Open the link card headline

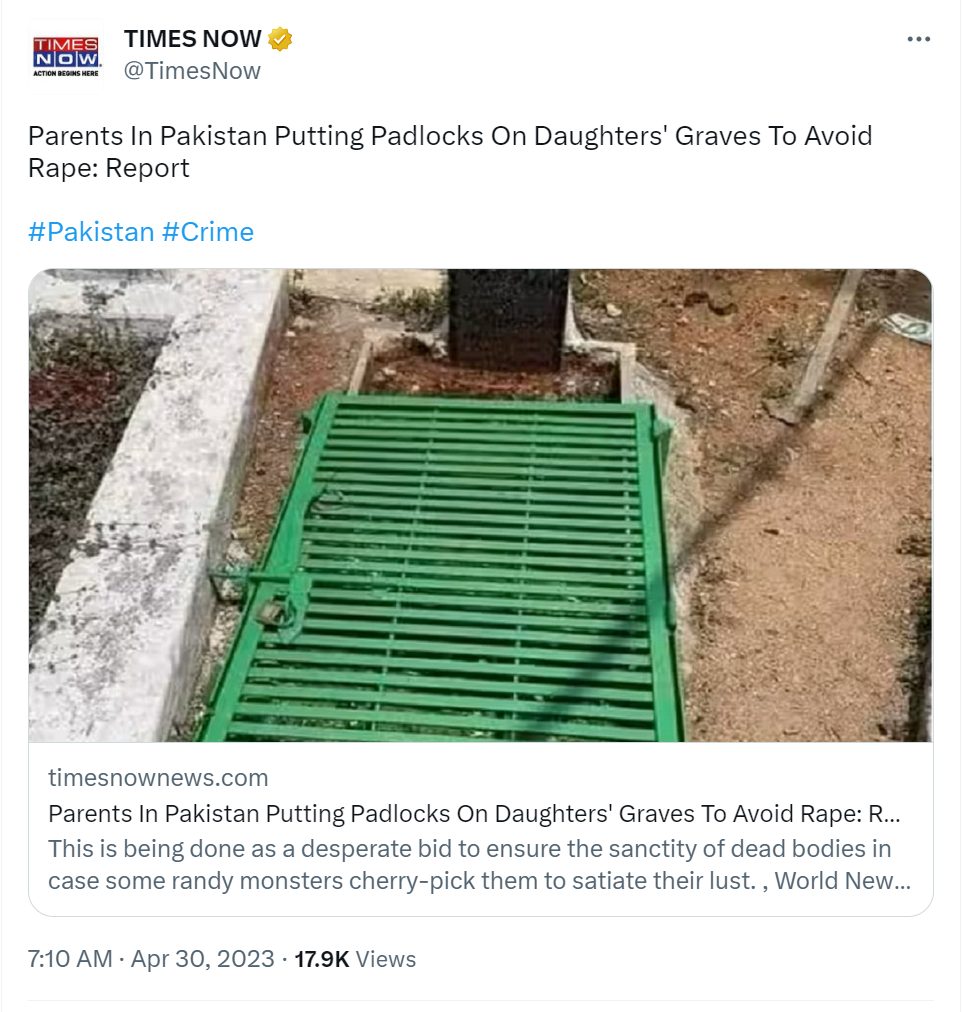click(x=474, y=814)
